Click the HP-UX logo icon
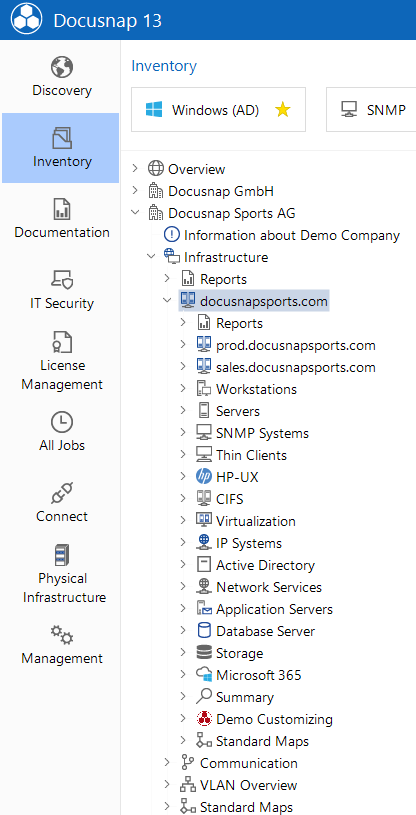The height and width of the screenshot is (815, 416). pyautogui.click(x=204, y=477)
